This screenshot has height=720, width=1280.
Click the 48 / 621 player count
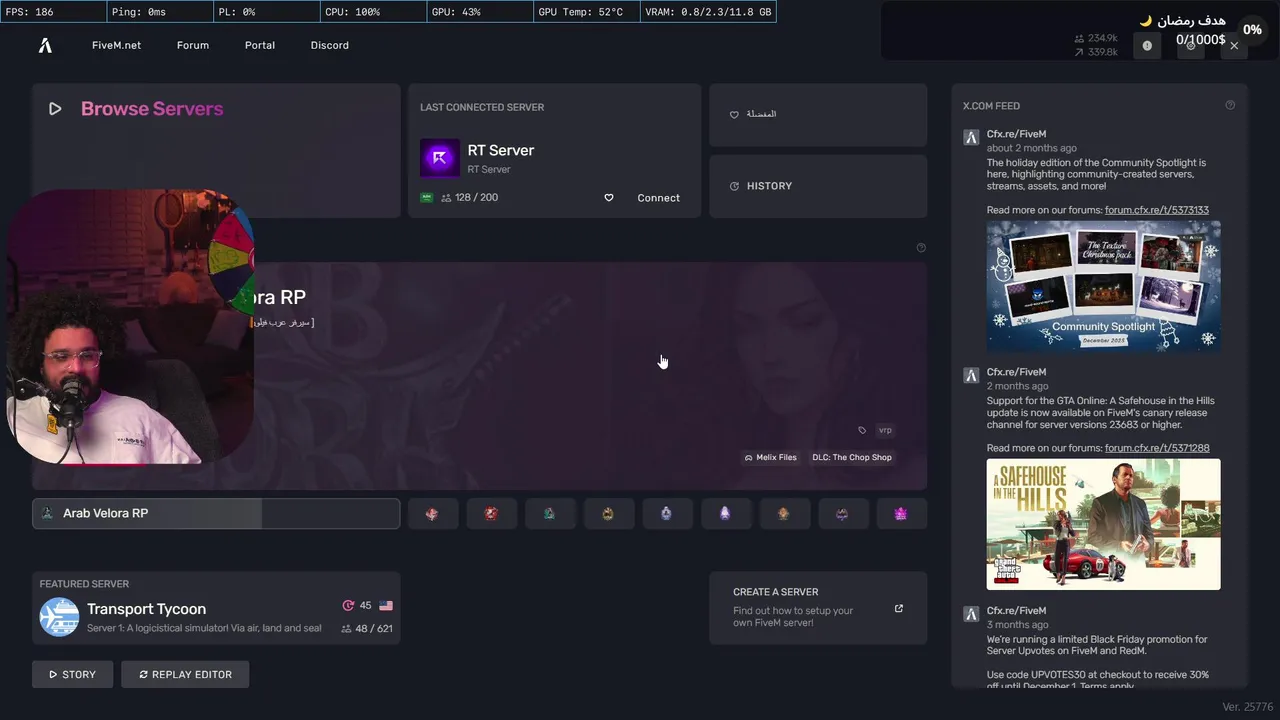367,629
